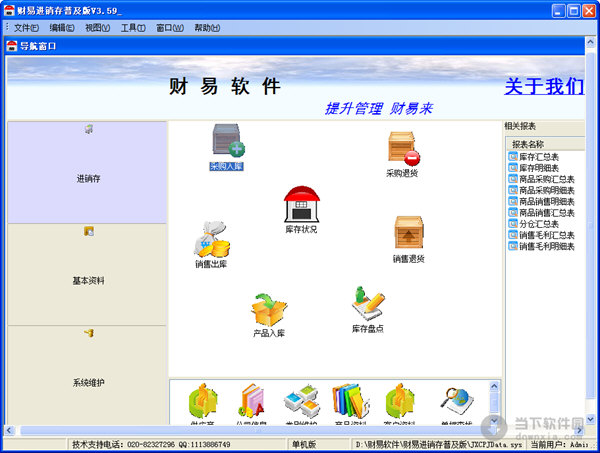Click the key icon above 系统维护
The width and height of the screenshot is (600, 453).
[89, 333]
